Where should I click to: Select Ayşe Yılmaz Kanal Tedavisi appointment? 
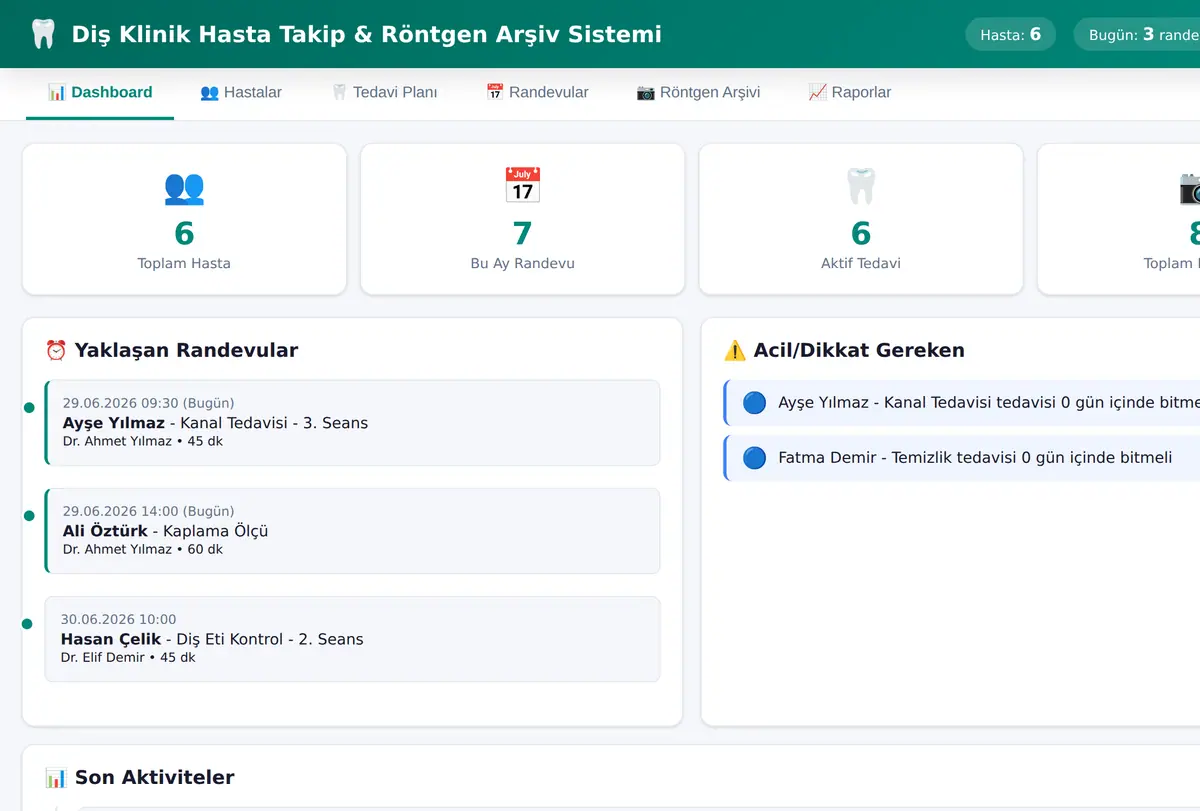353,423
